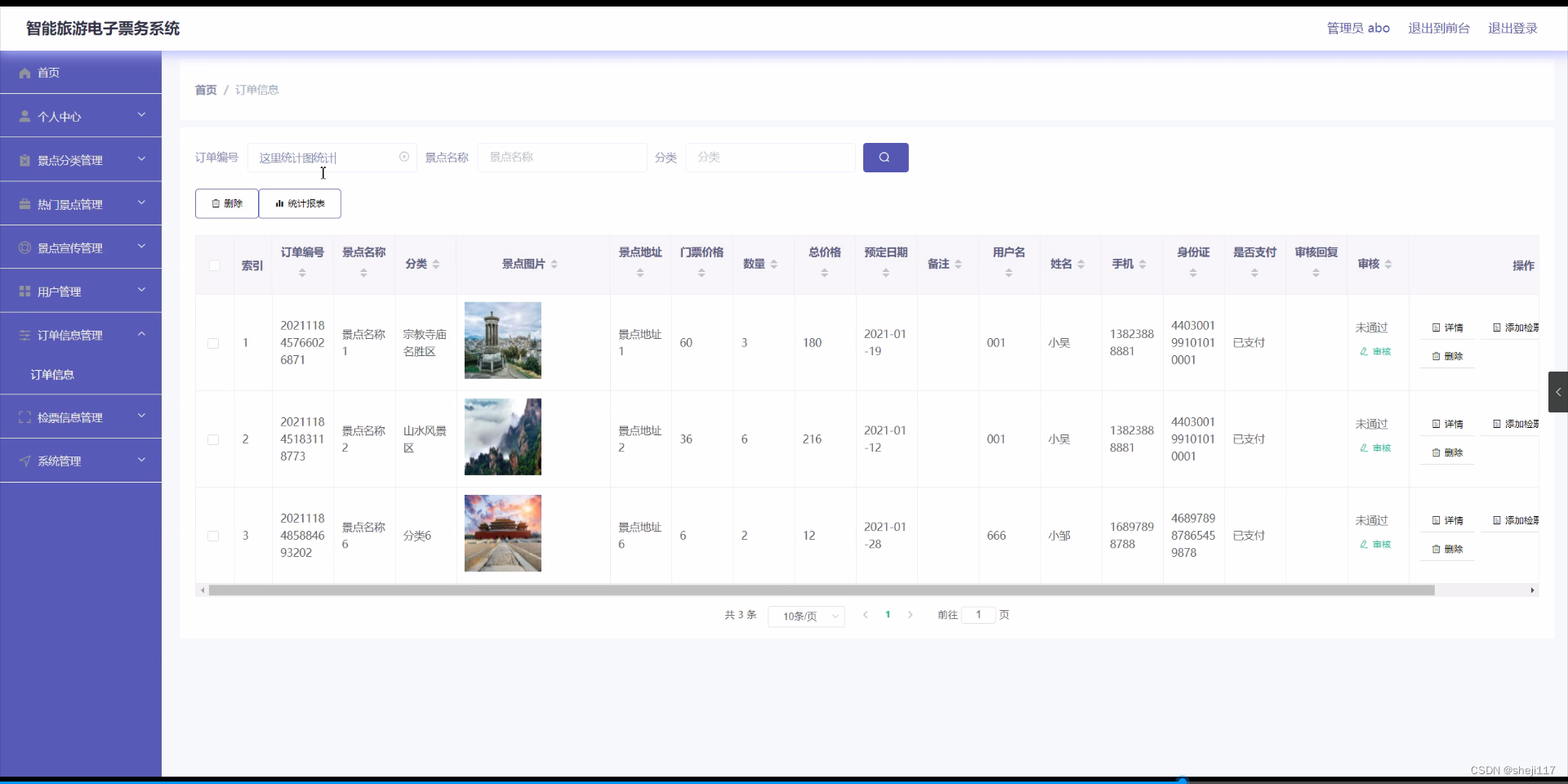Viewport: 1568px width, 784px height.
Task: Collapse the page with the right-edge chevron
Action: click(1558, 392)
